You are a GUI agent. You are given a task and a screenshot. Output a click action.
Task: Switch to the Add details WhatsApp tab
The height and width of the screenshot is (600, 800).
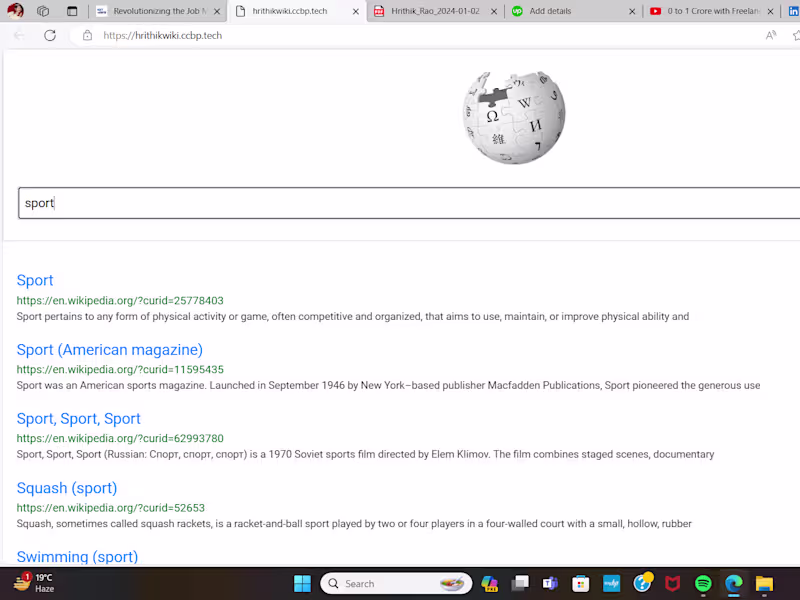pyautogui.click(x=560, y=13)
